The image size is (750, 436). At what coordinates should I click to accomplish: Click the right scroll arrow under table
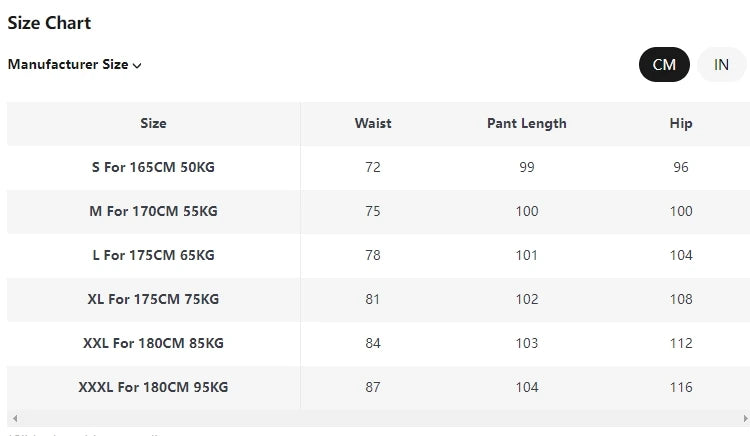tap(743, 418)
